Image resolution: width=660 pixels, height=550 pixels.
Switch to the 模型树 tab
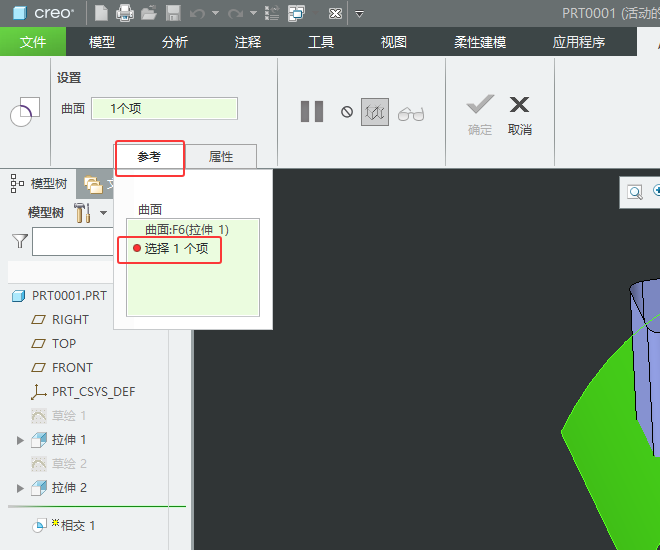click(x=39, y=183)
